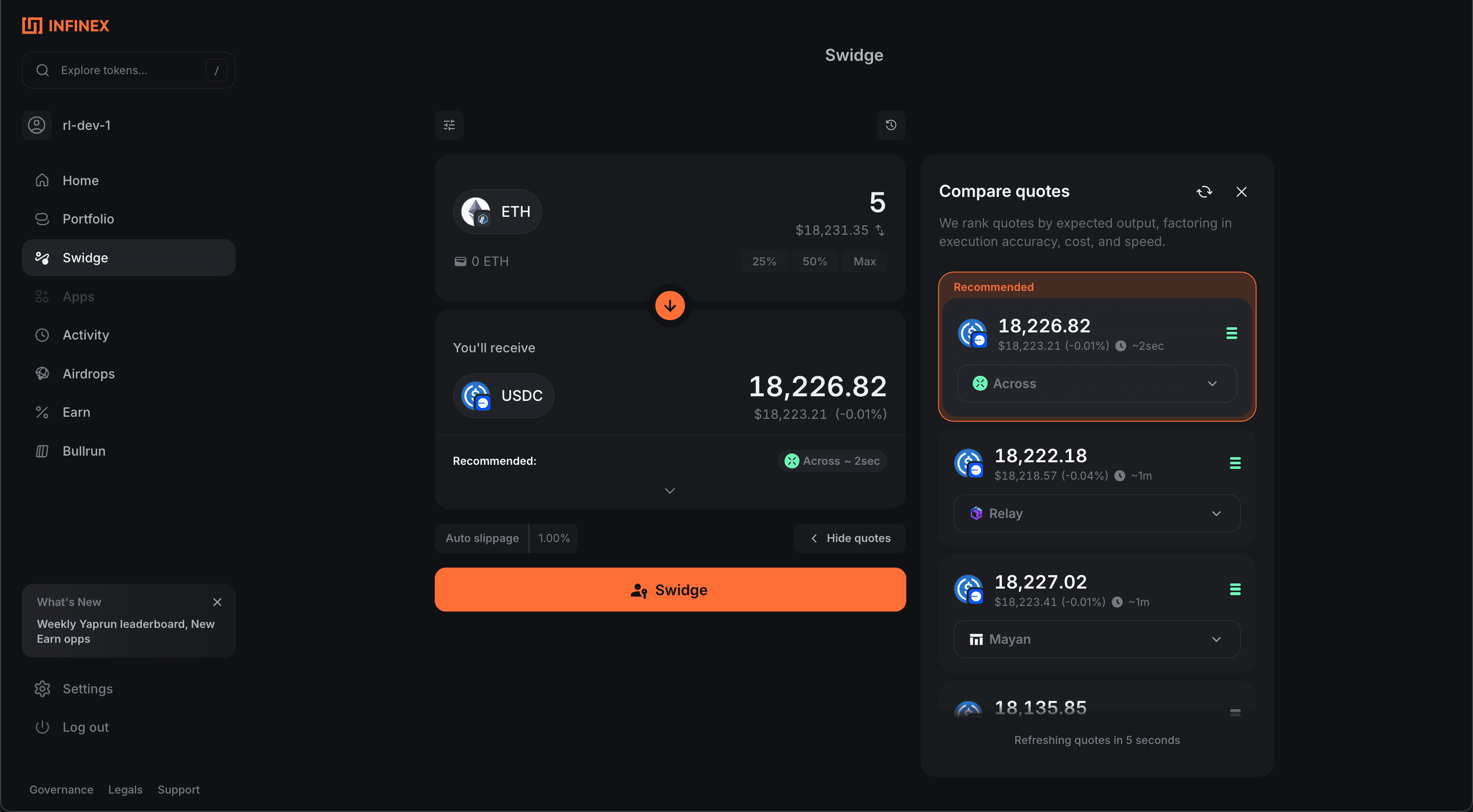This screenshot has width=1473, height=812.
Task: Open transaction history via the clock icon
Action: (890, 125)
